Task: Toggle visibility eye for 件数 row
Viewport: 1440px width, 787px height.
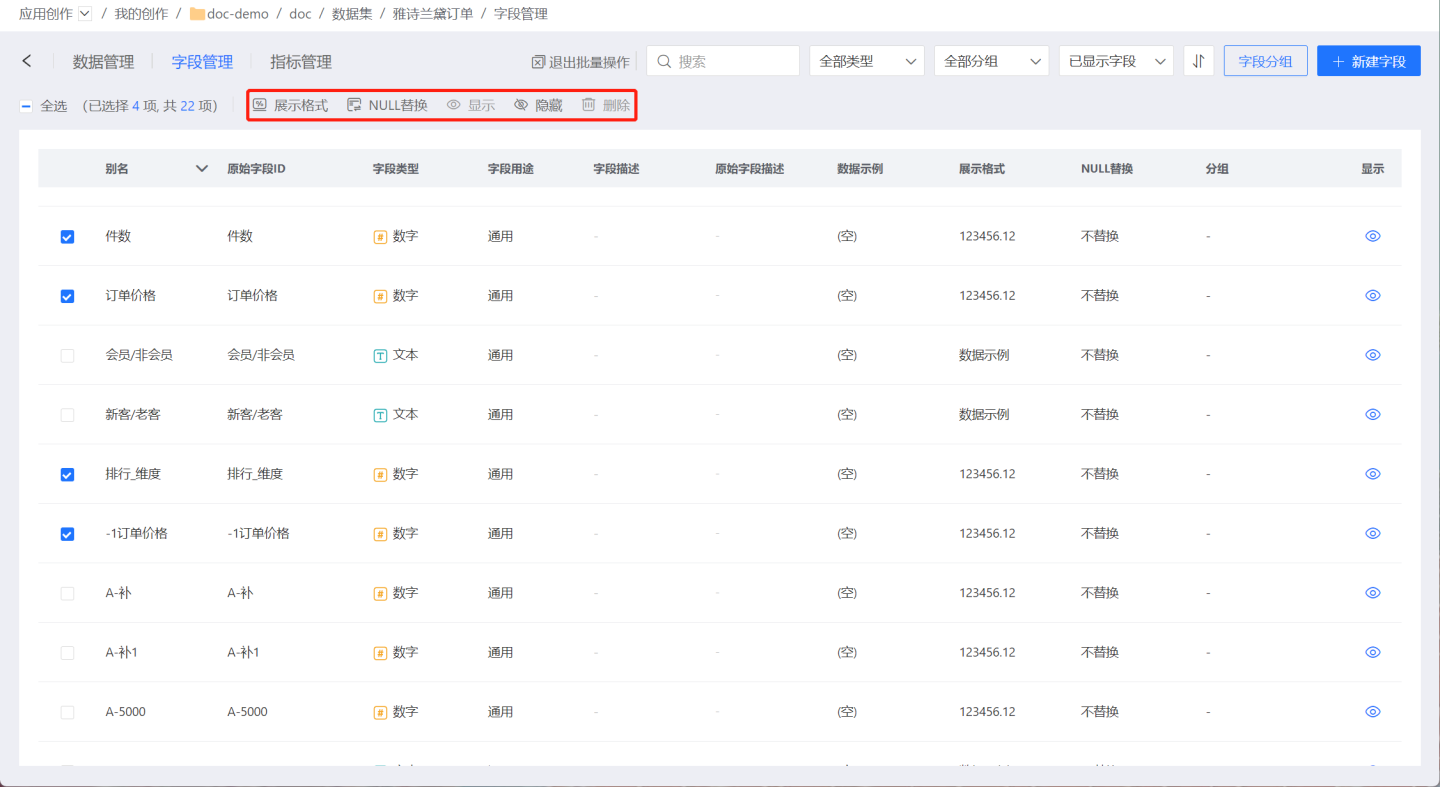Action: tap(1372, 236)
